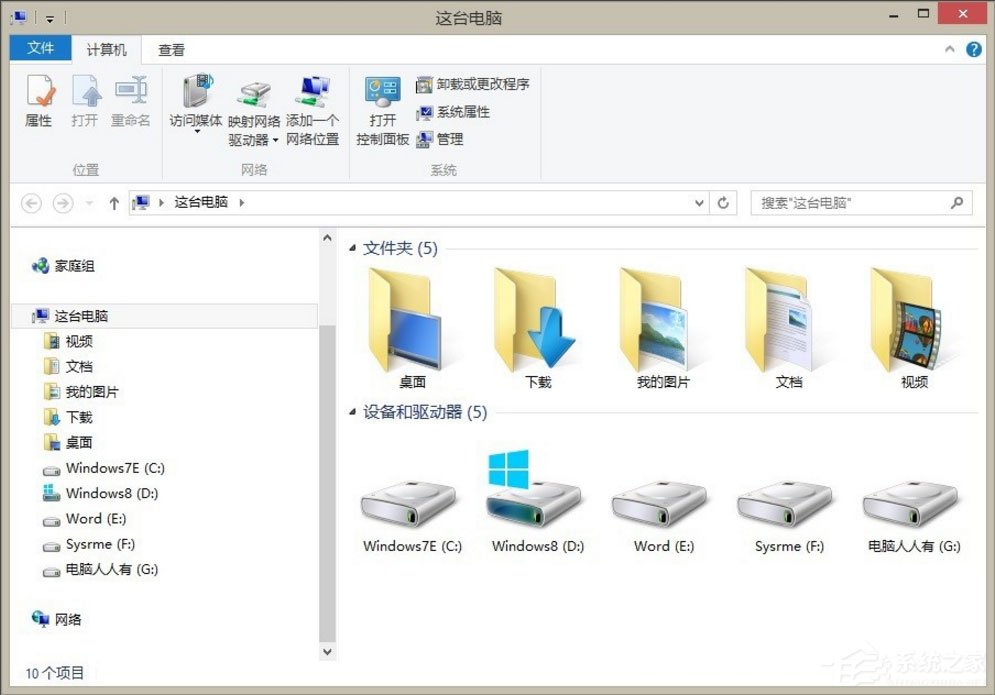Open the 文件 menu
Viewport: 995px width, 695px height.
tap(40, 49)
